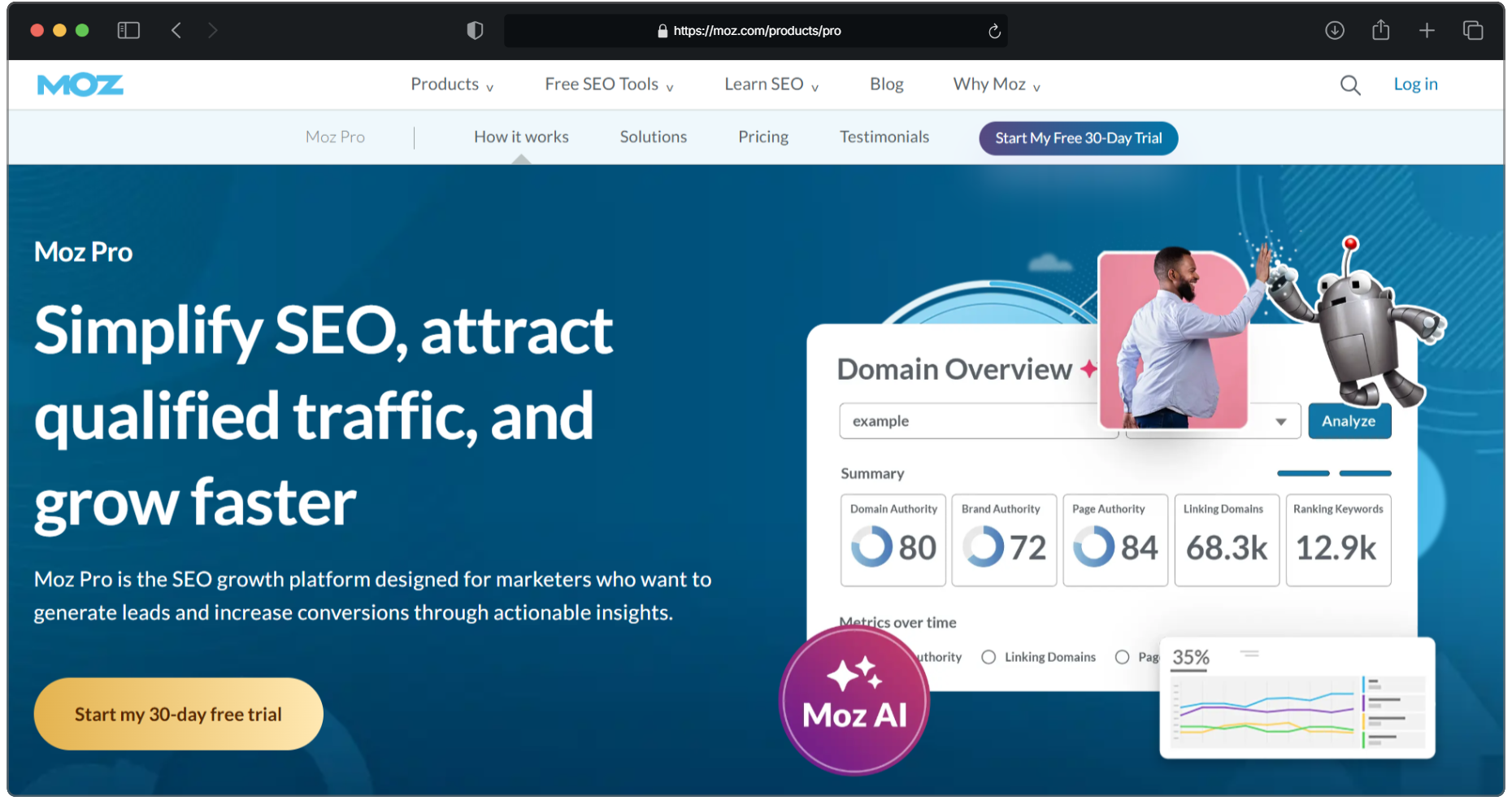Click the Safari share icon
The width and height of the screenshot is (1512, 805).
[x=1381, y=30]
